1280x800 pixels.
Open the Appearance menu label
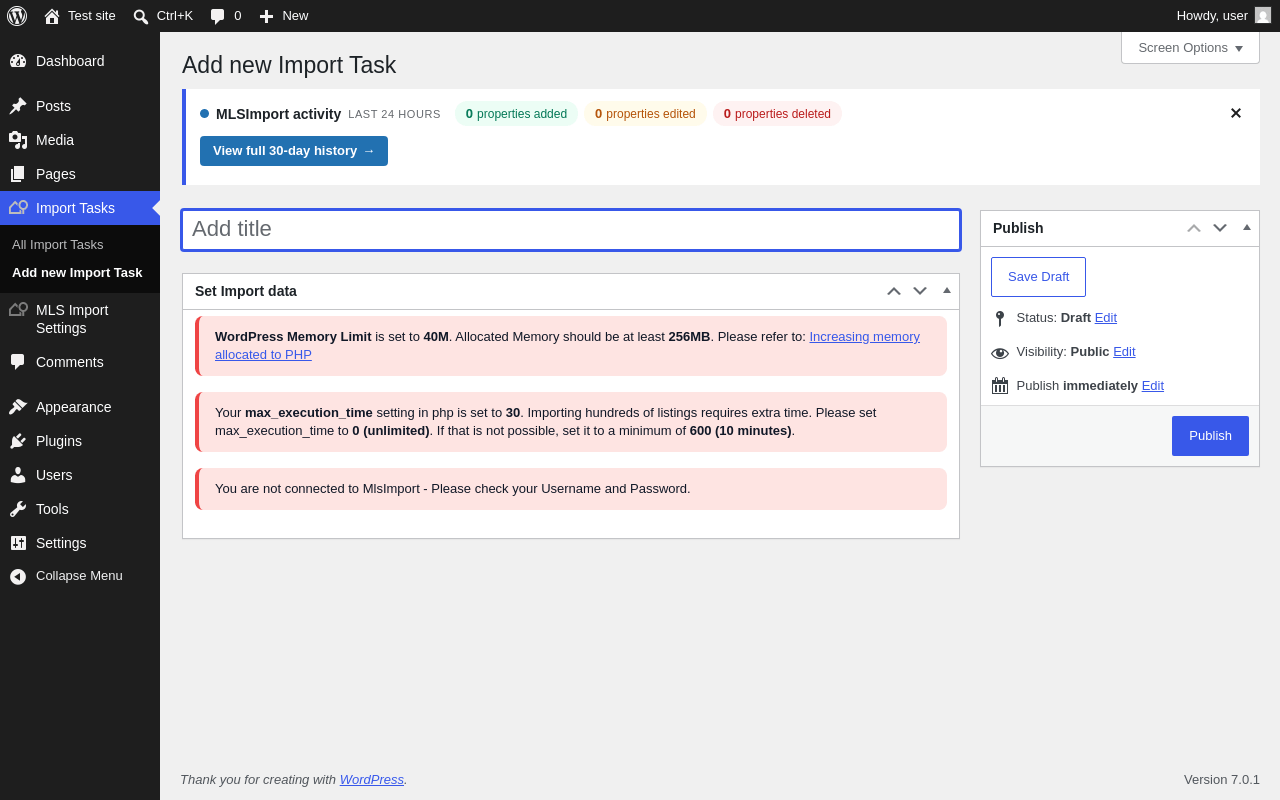point(74,407)
